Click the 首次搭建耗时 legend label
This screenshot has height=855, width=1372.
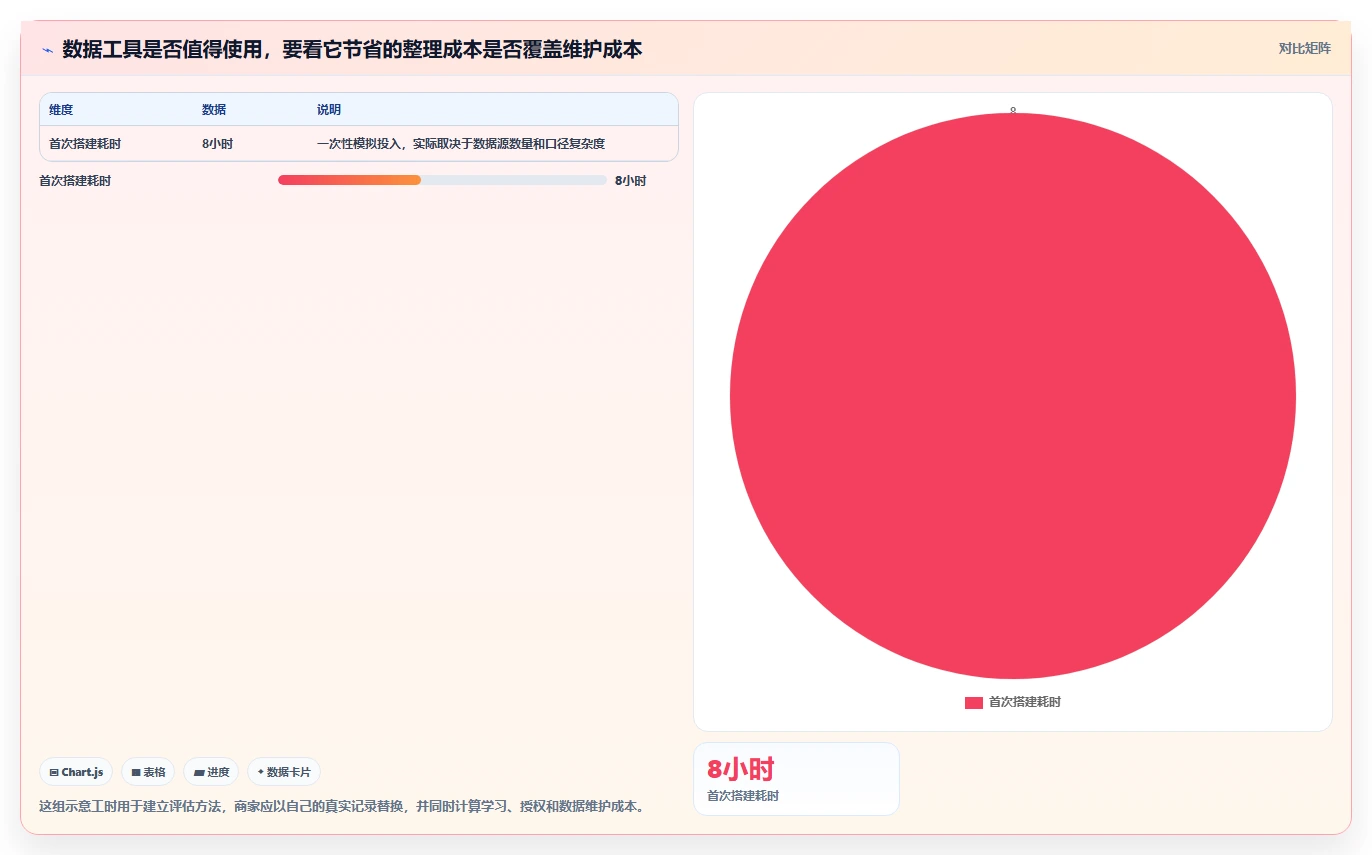pos(1025,702)
